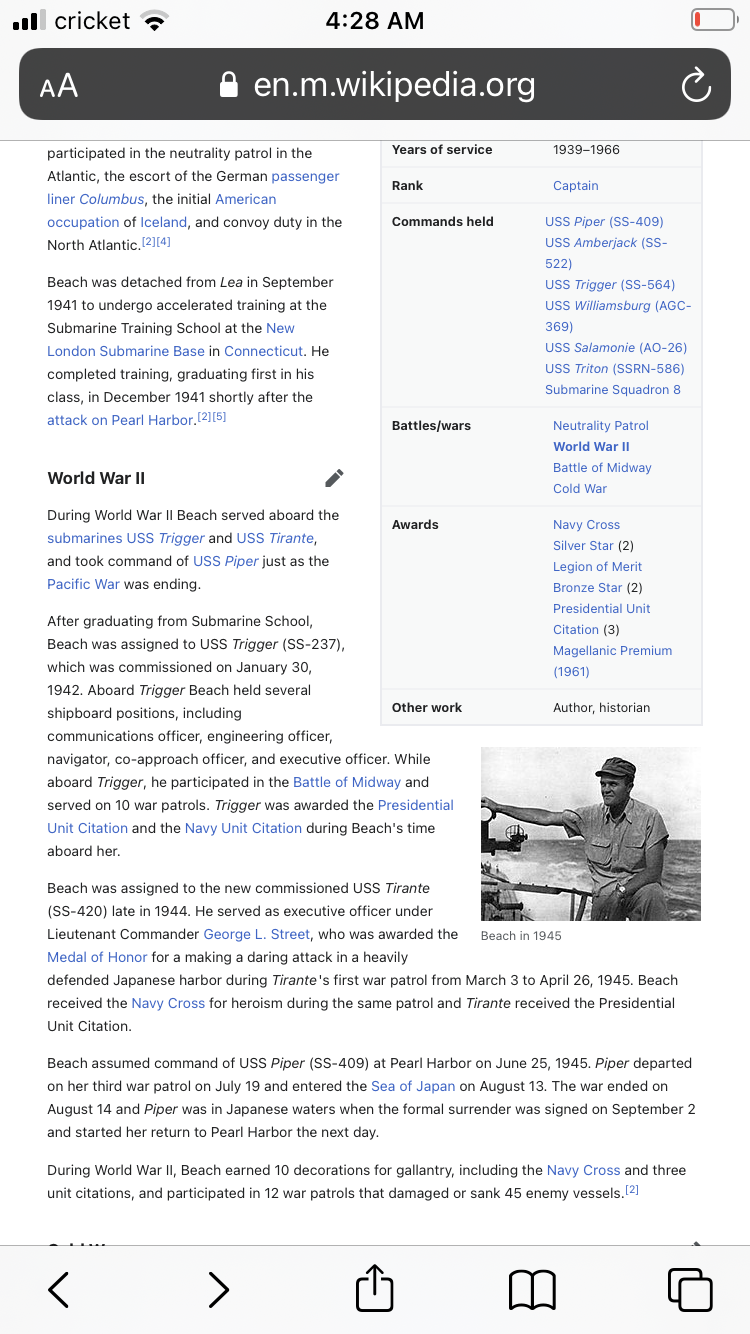Image resolution: width=750 pixels, height=1334 pixels.
Task: Open 'Battle of Midway' link in paragraph
Action: pos(347,782)
